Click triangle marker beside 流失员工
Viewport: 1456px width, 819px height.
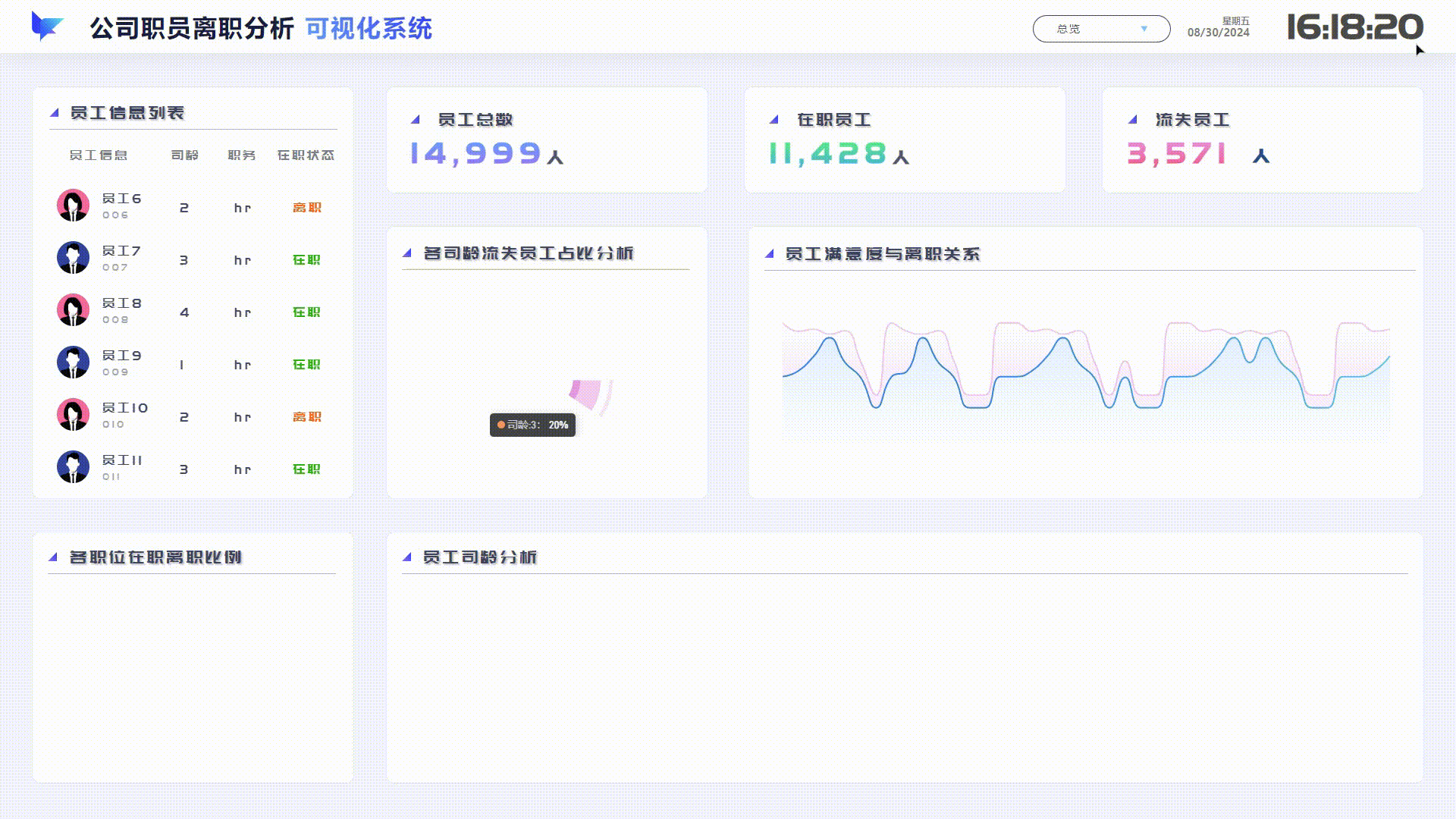pos(1132,120)
